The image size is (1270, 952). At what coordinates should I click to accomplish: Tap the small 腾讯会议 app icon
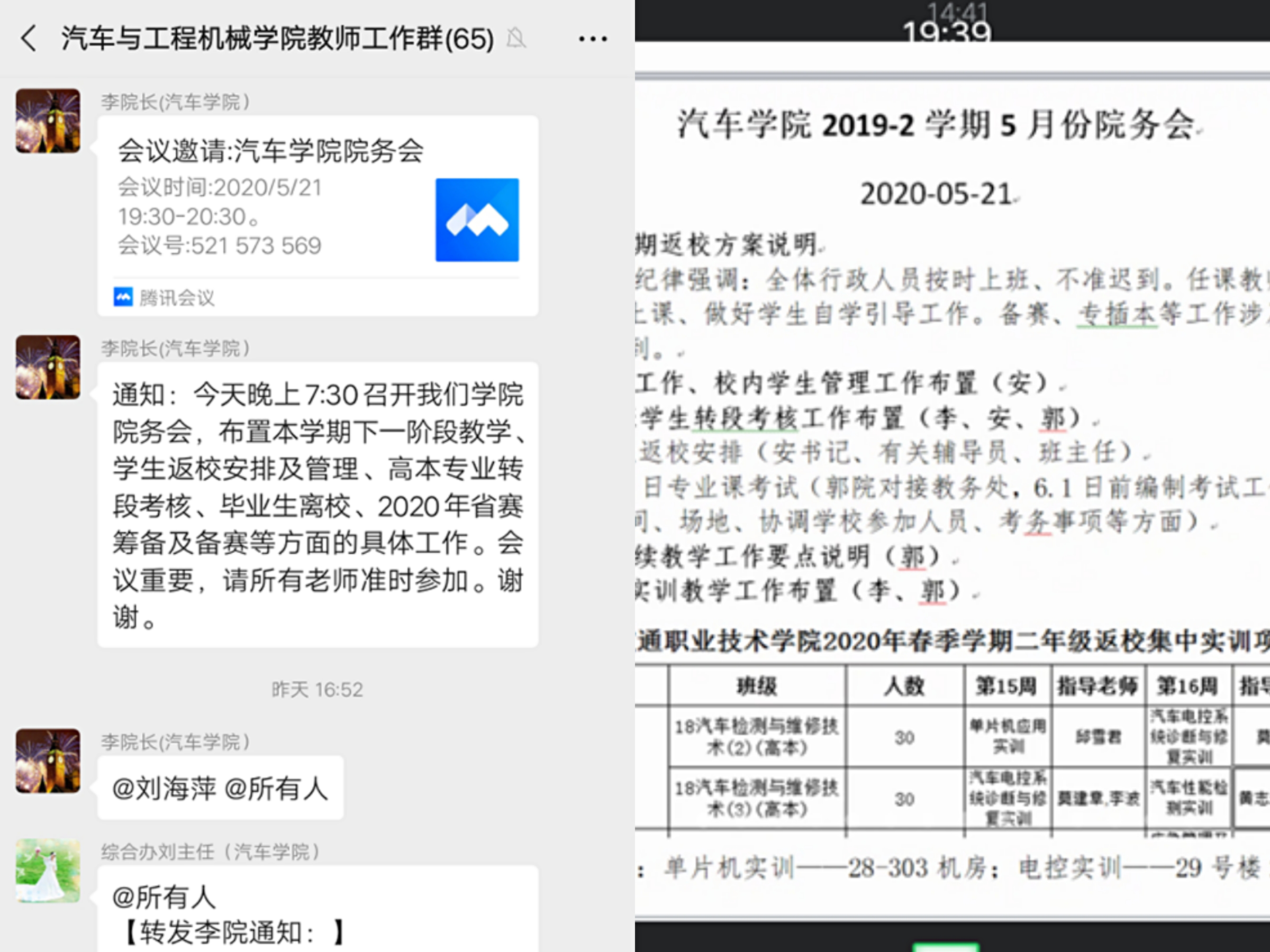pyautogui.click(x=123, y=297)
